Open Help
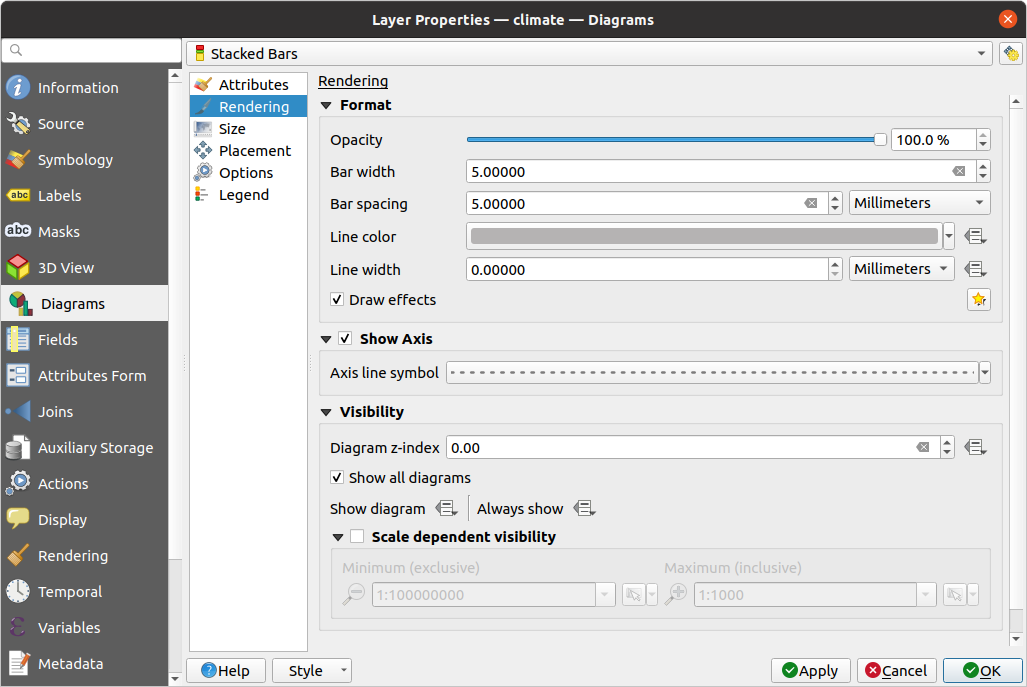This screenshot has height=687, width=1027. pyautogui.click(x=226, y=670)
